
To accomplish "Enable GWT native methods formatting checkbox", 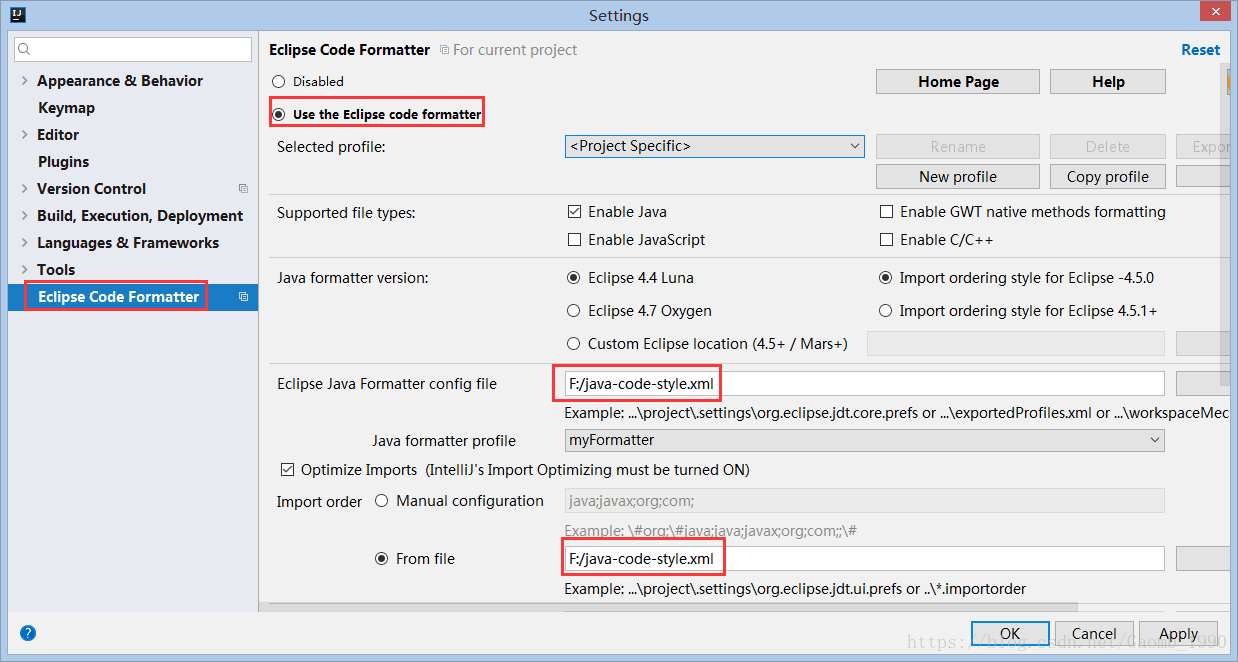I will tap(886, 212).
